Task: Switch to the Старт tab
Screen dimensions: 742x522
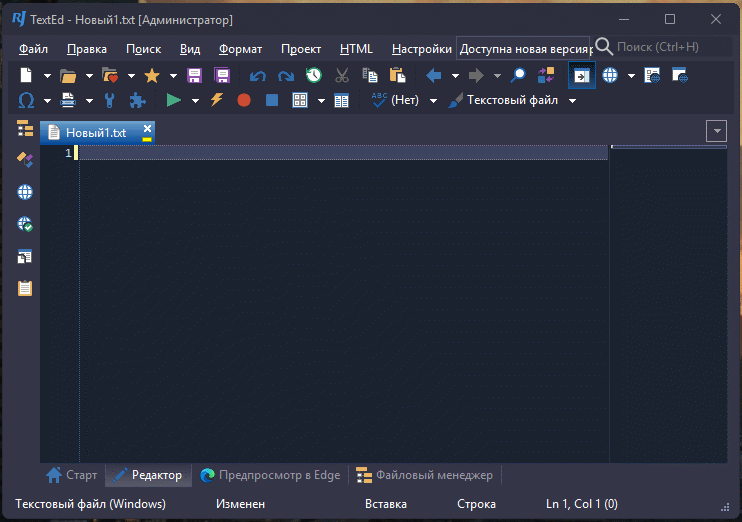Action: [x=72, y=475]
